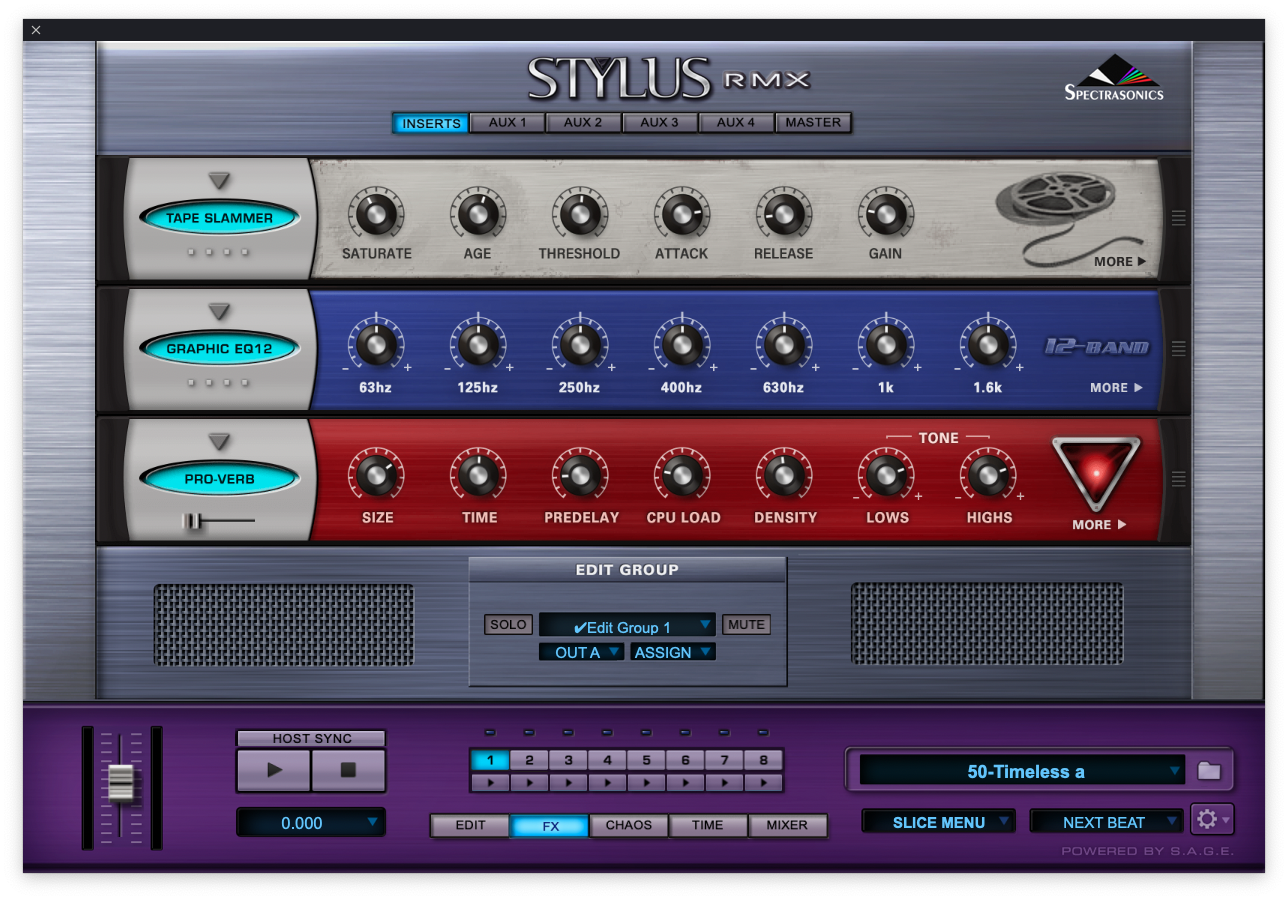Open Tape Slammer effect selector arrow
Image resolution: width=1288 pixels, height=900 pixels.
(219, 181)
